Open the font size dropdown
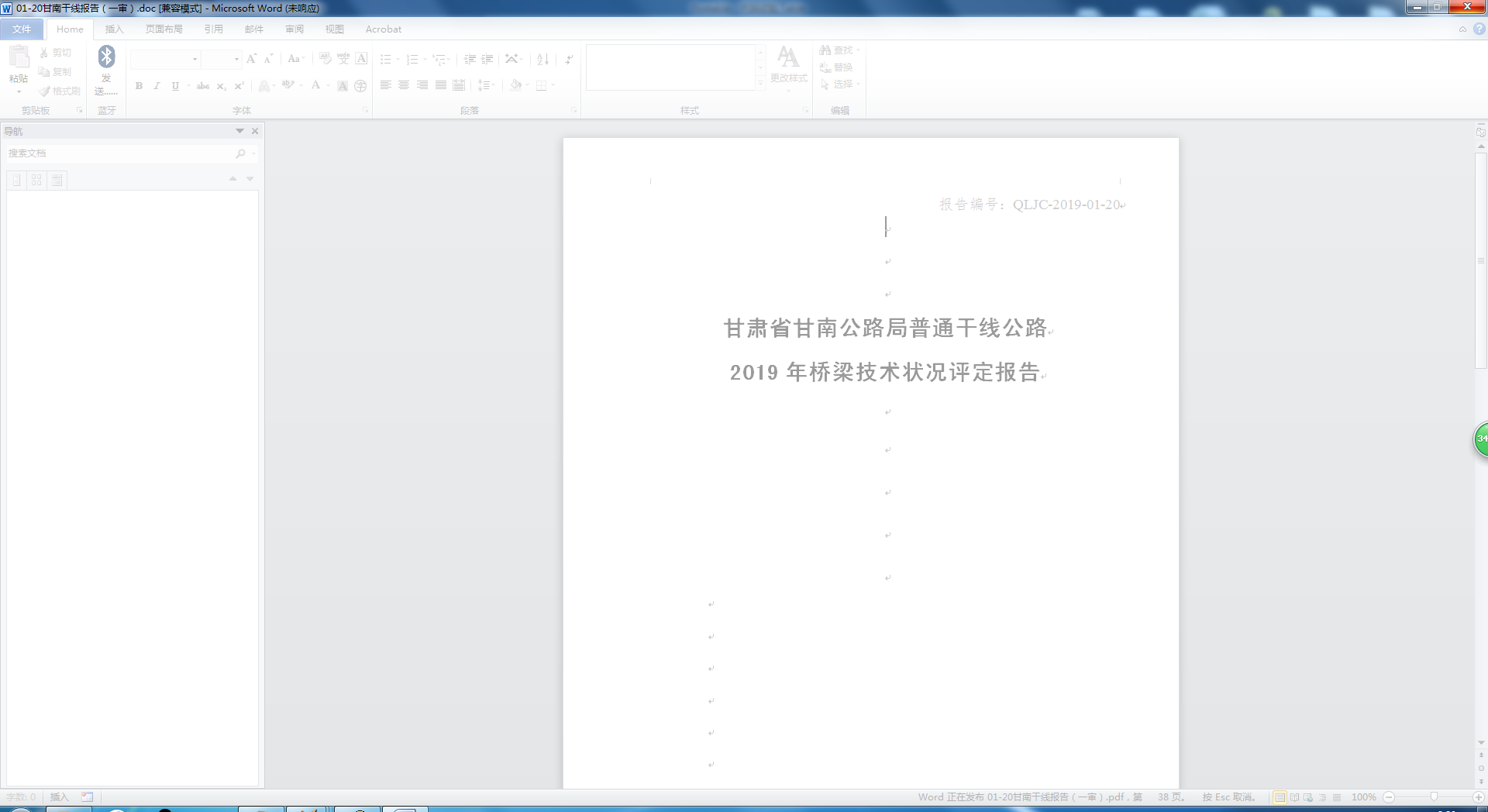The height and width of the screenshot is (812, 1488). pos(236,59)
